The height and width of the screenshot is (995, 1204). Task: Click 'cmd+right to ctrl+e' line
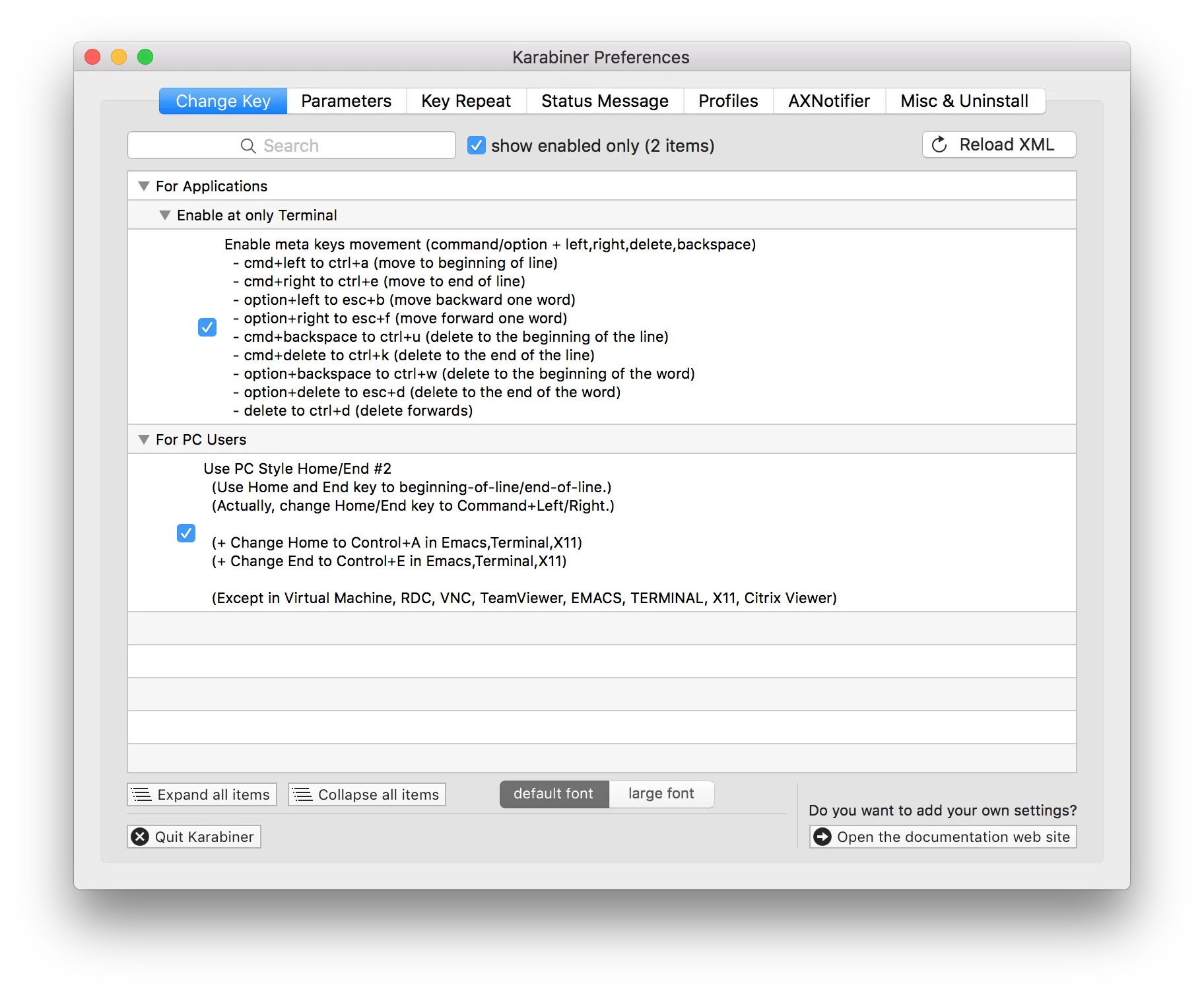[x=379, y=281]
